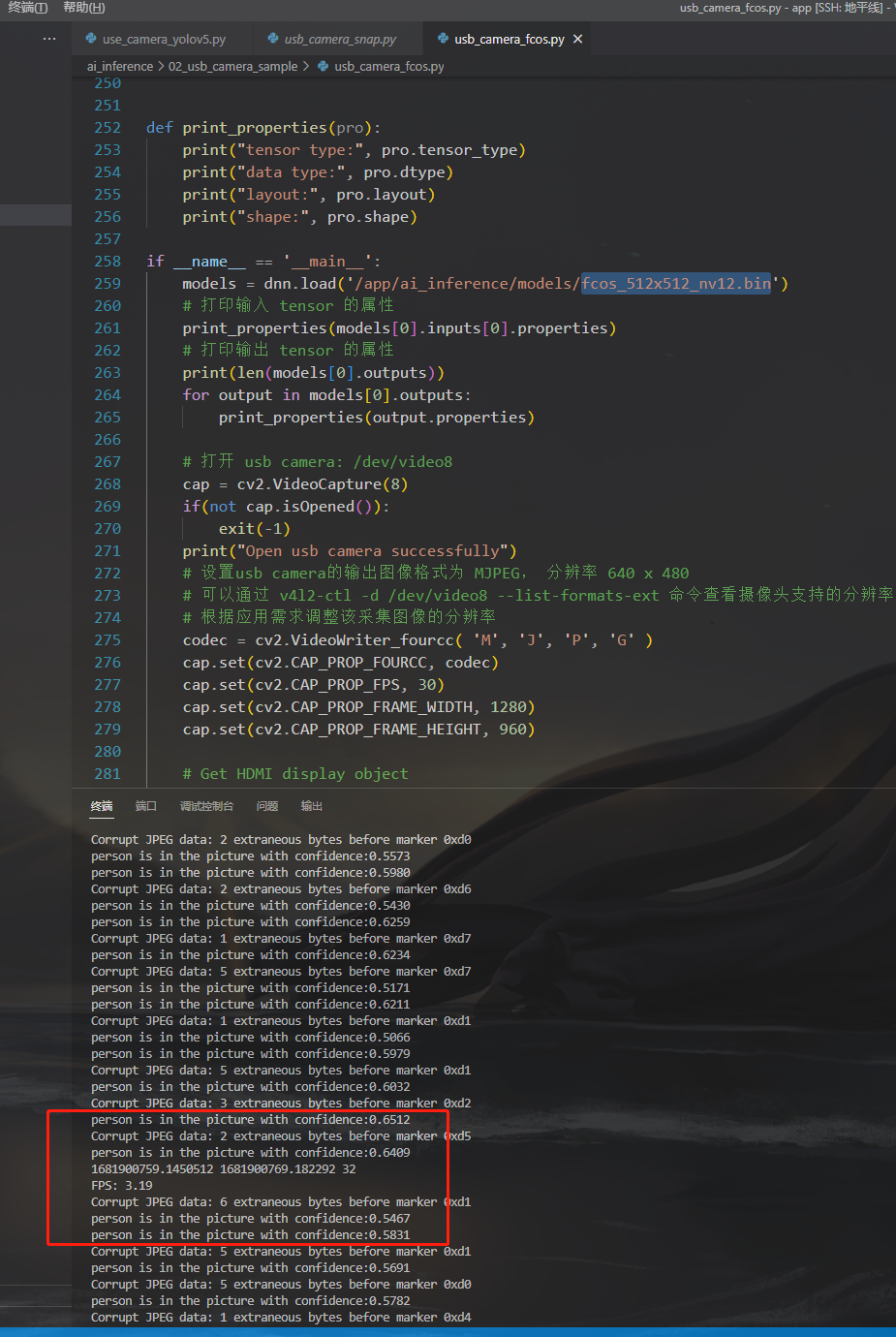
Task: Click line number 258 in gutter
Action: pyautogui.click(x=108, y=262)
